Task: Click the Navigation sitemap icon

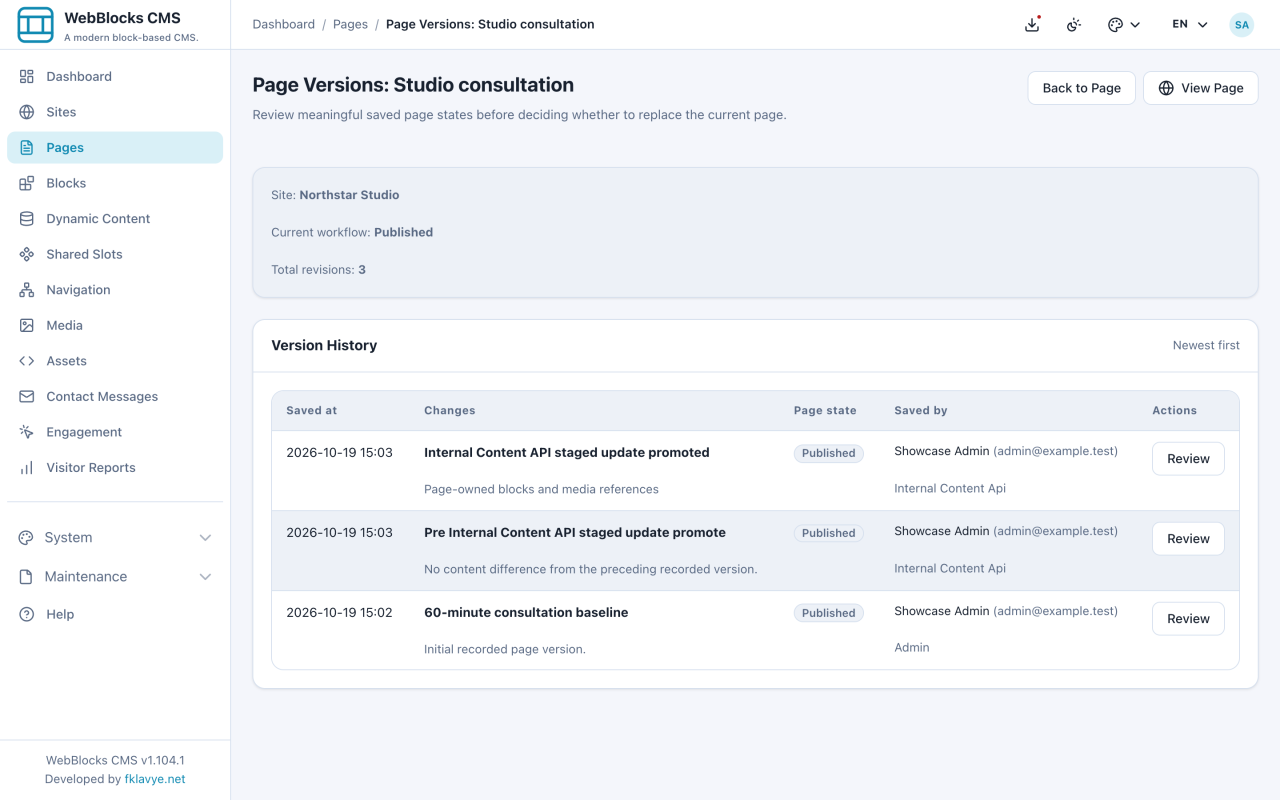Action: [27, 290]
